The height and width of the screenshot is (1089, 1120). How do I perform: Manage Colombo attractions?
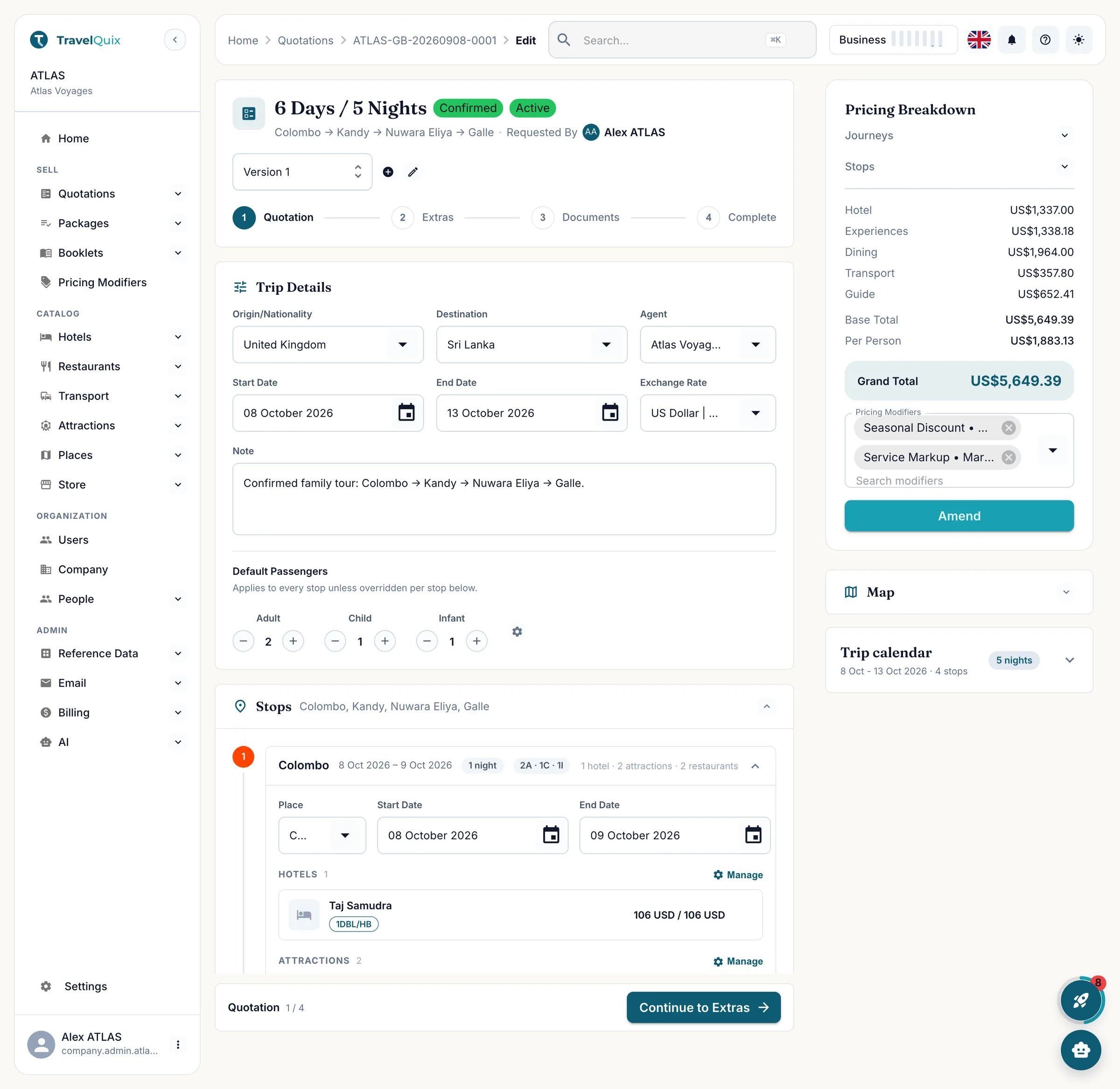tap(738, 962)
